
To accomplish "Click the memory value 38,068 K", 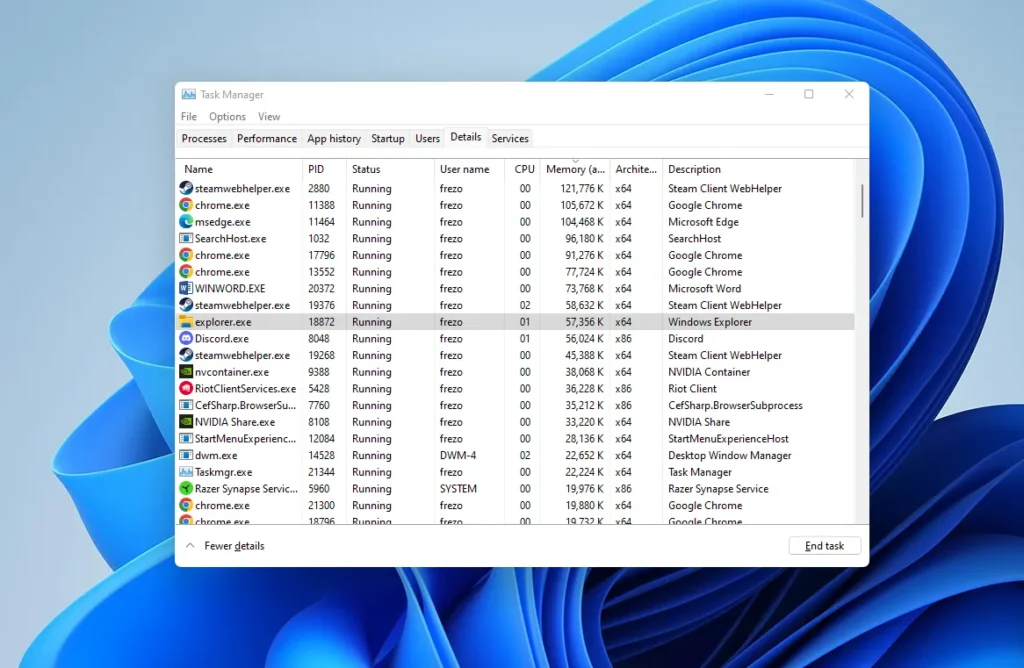I will [584, 372].
